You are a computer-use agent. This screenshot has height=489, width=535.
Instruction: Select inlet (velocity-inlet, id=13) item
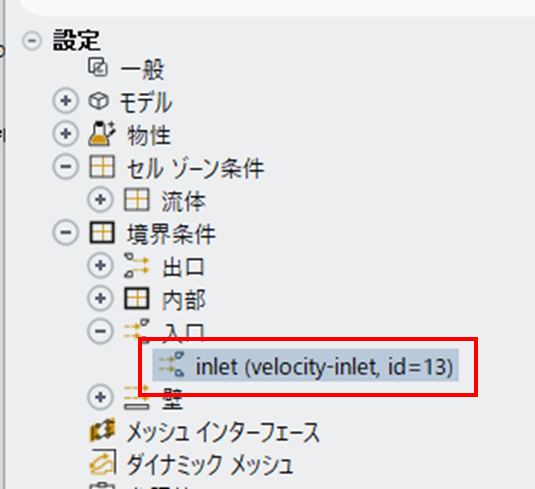pos(306,365)
